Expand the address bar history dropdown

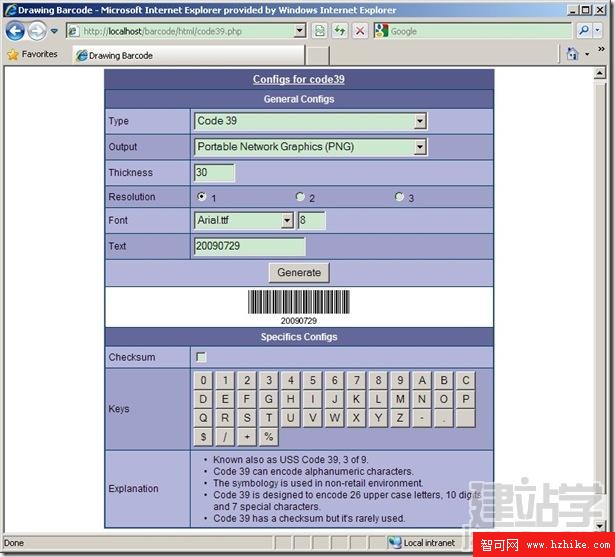tap(300, 31)
